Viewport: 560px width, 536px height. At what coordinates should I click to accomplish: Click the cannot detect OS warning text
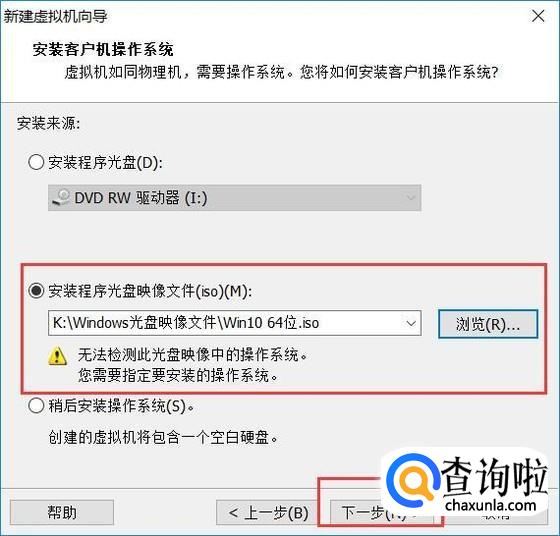pos(193,365)
